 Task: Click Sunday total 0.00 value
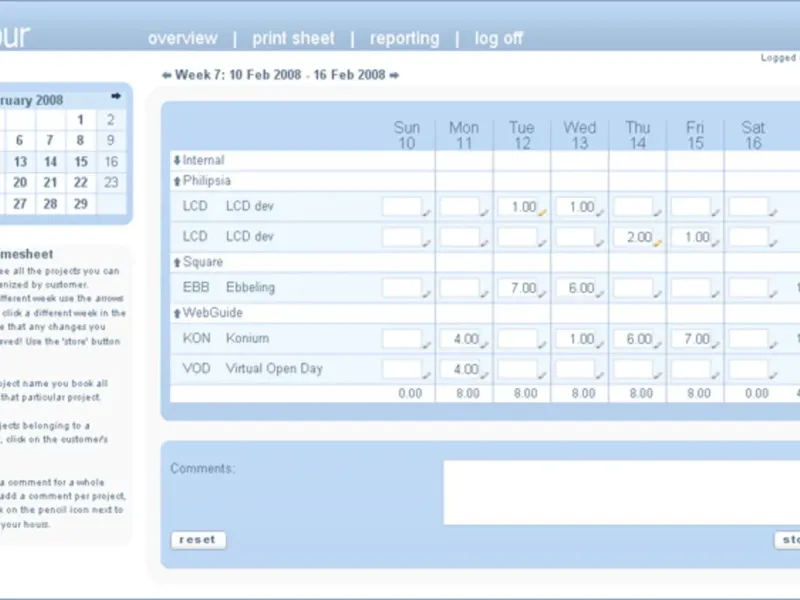pyautogui.click(x=410, y=393)
